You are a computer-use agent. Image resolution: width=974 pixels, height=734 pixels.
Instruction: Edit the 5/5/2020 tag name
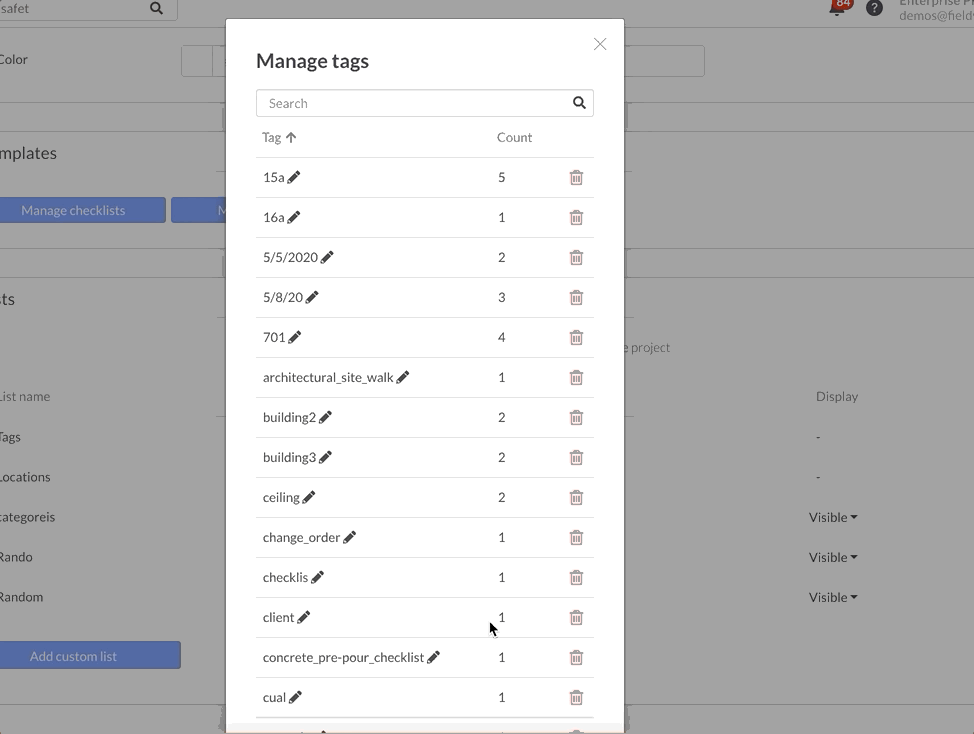(327, 257)
